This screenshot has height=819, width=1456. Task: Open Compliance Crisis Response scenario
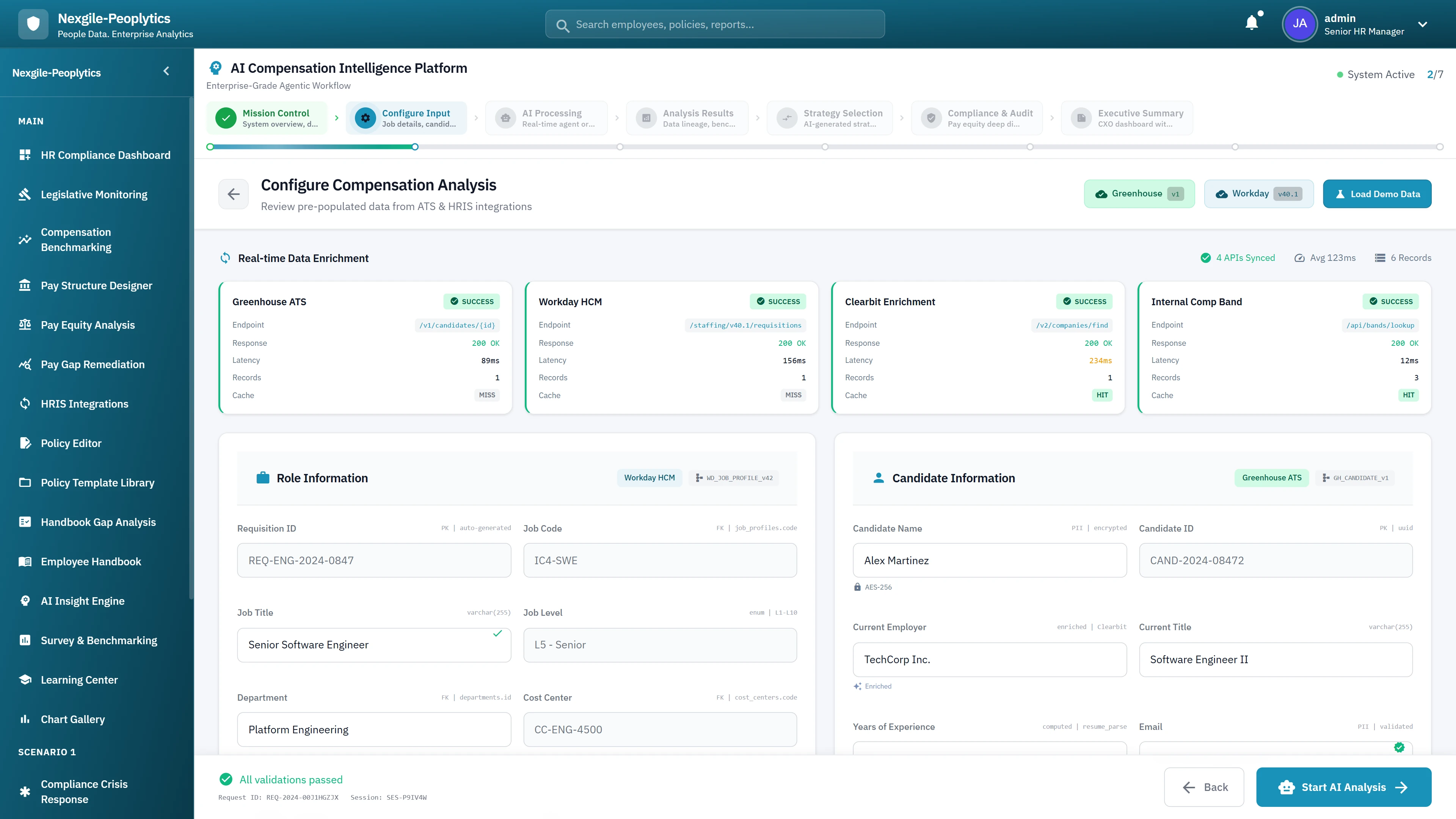(84, 791)
